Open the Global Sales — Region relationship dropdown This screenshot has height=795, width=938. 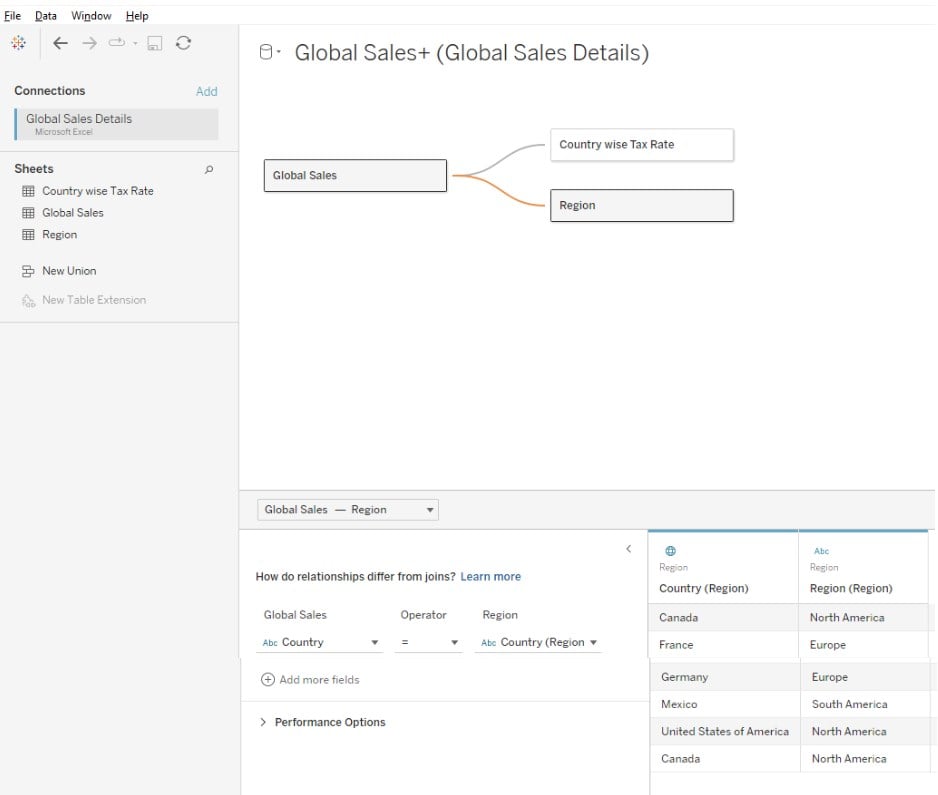coord(348,510)
